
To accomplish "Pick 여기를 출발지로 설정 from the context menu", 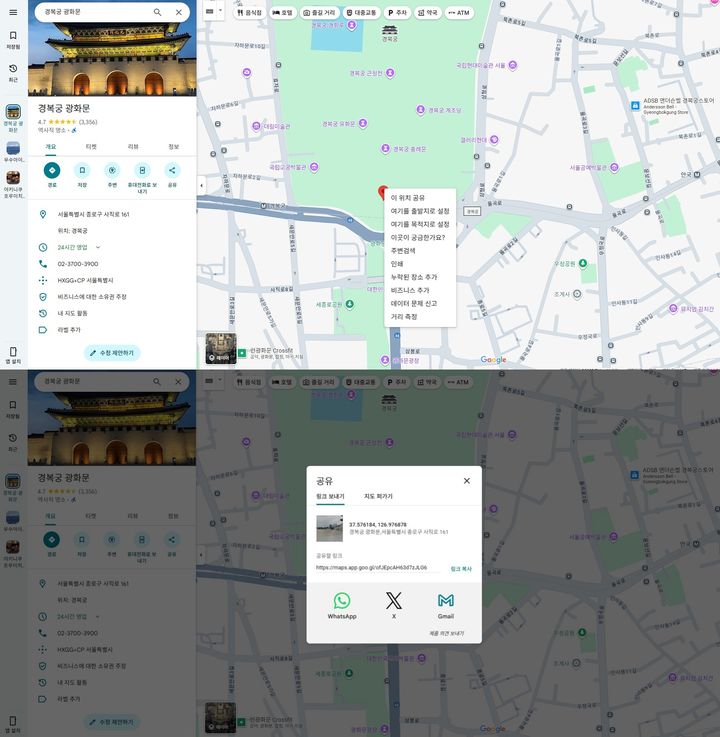I will click(419, 211).
